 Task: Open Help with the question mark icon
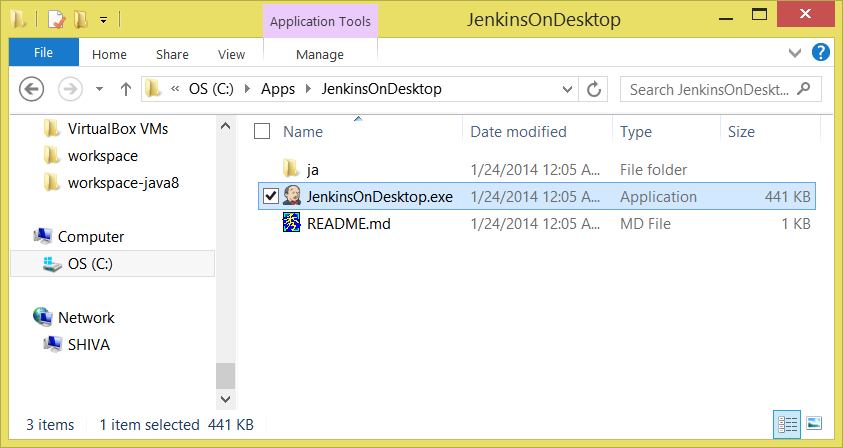pyautogui.click(x=820, y=52)
